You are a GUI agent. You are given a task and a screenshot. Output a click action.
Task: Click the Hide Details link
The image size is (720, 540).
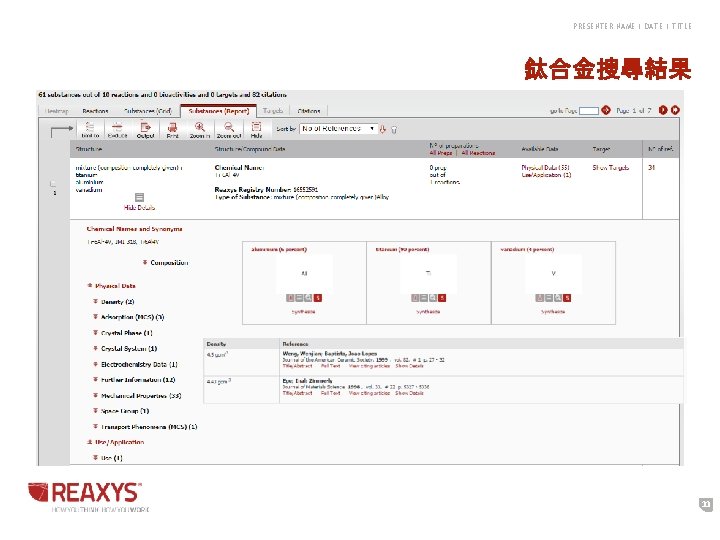coord(139,208)
